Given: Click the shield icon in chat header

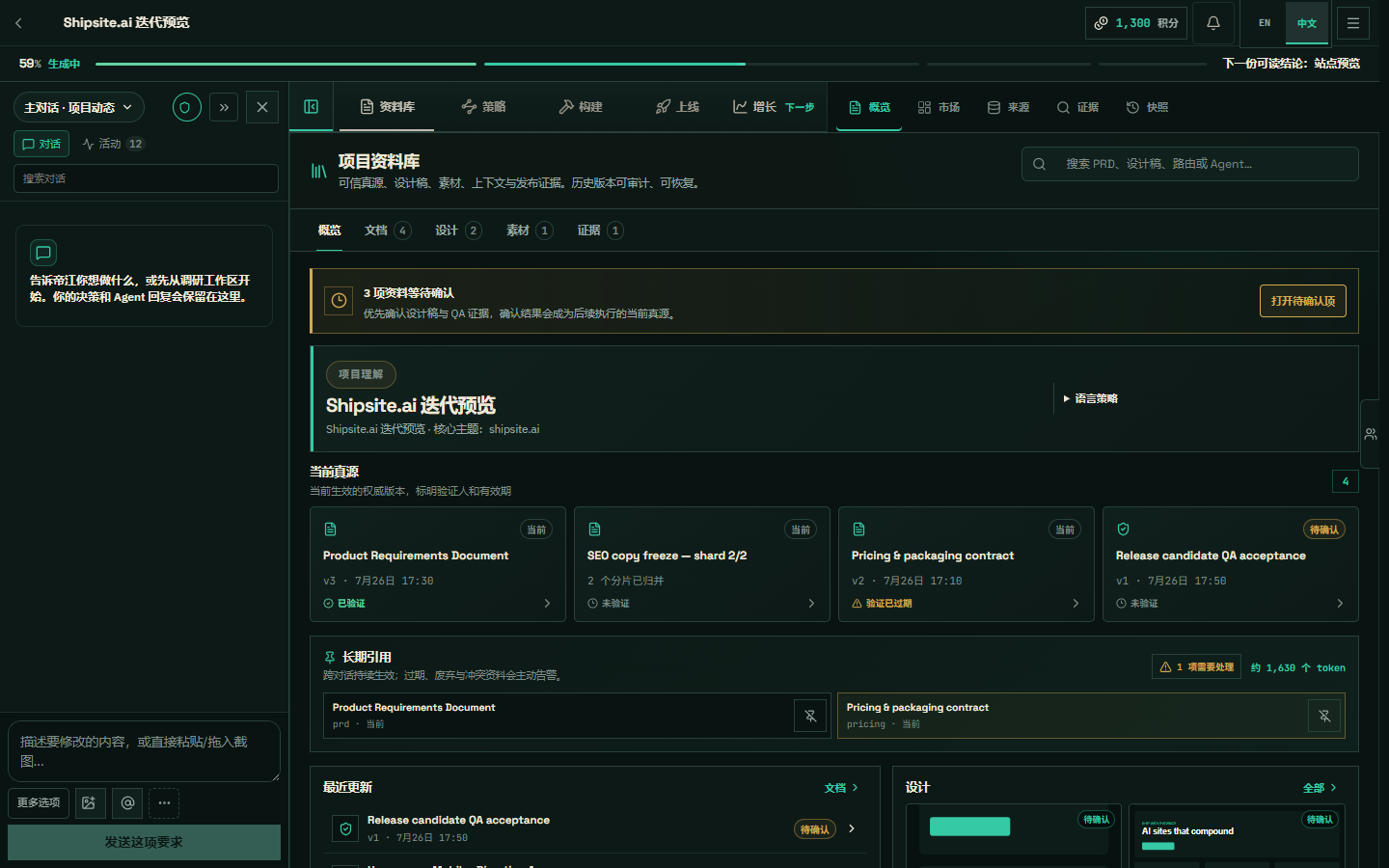Looking at the screenshot, I should click(x=187, y=107).
